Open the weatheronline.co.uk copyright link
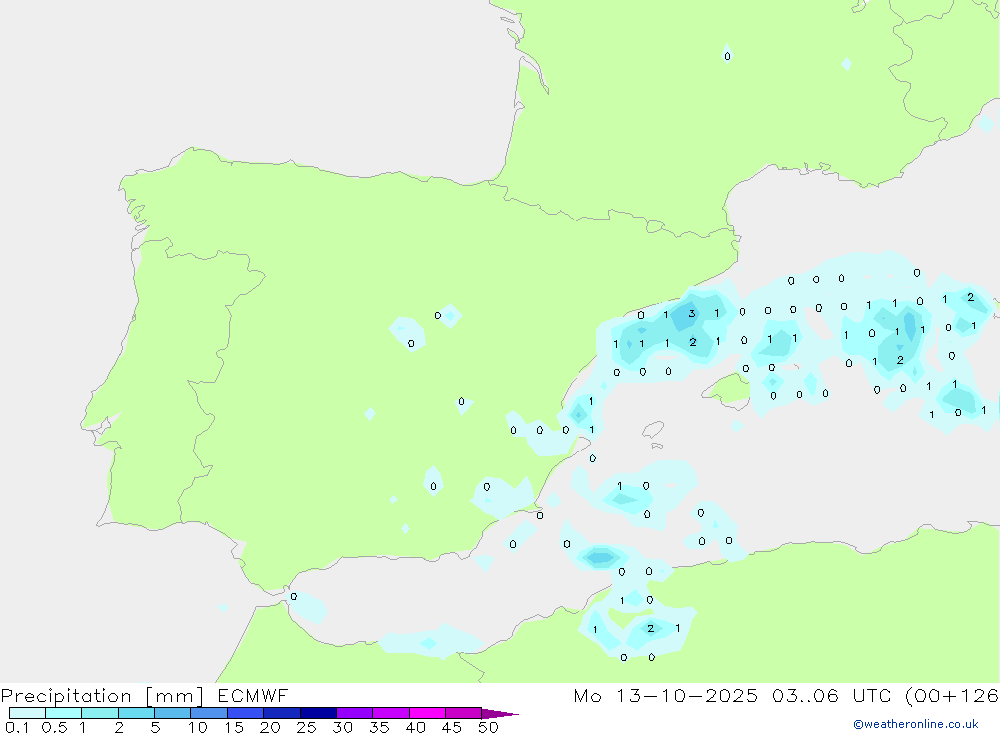This screenshot has width=1000, height=733. coord(915,724)
